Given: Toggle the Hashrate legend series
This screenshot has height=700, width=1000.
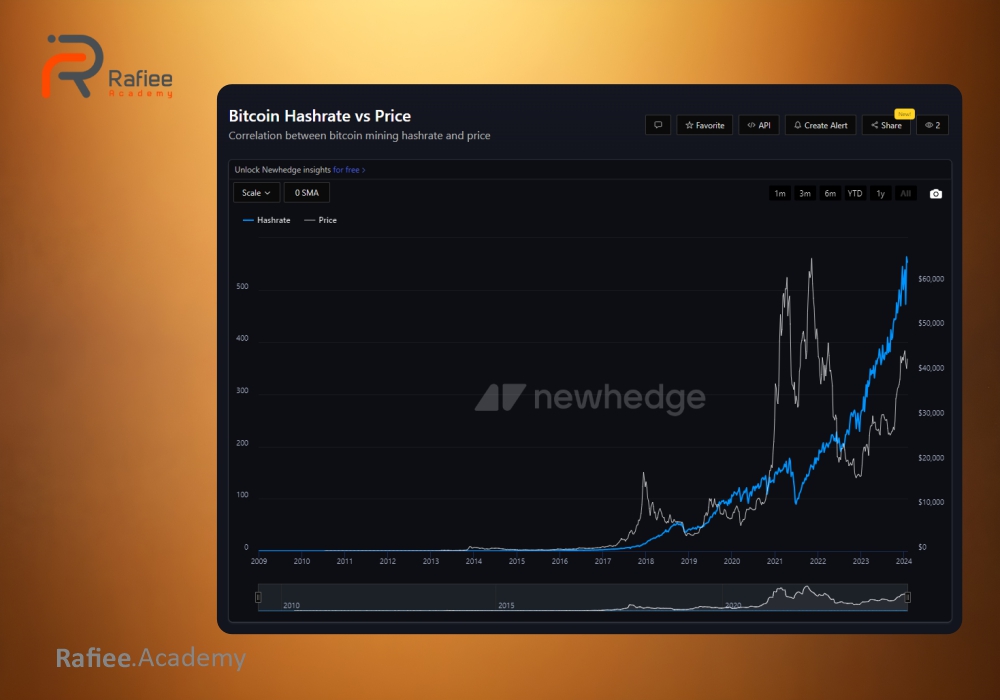Looking at the screenshot, I should [x=267, y=220].
